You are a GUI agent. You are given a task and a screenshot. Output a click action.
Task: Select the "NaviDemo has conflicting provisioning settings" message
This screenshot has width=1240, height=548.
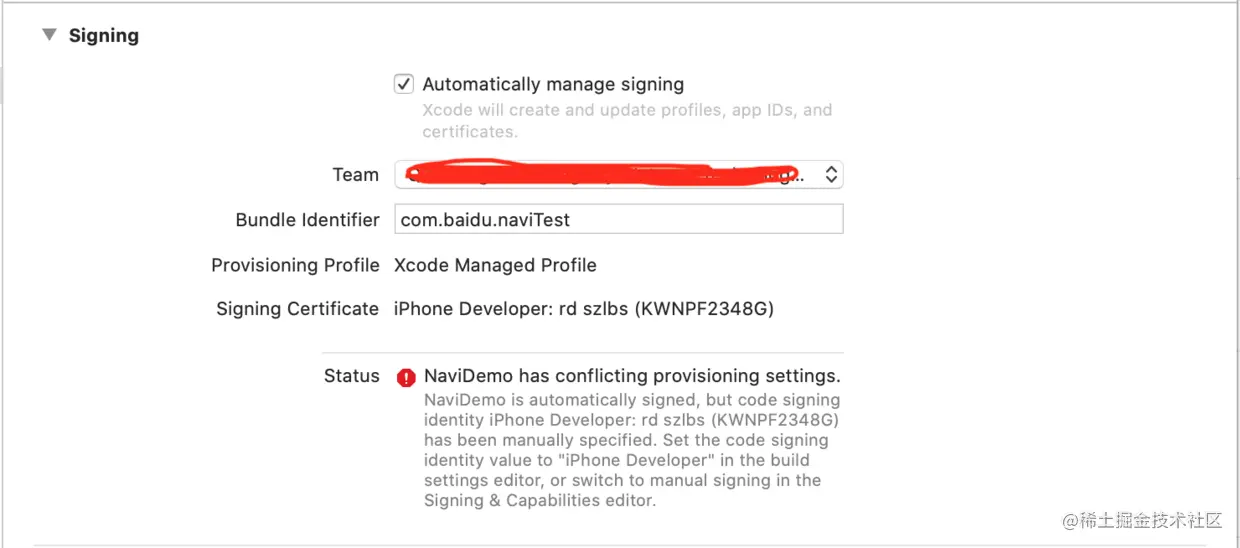pyautogui.click(x=632, y=376)
